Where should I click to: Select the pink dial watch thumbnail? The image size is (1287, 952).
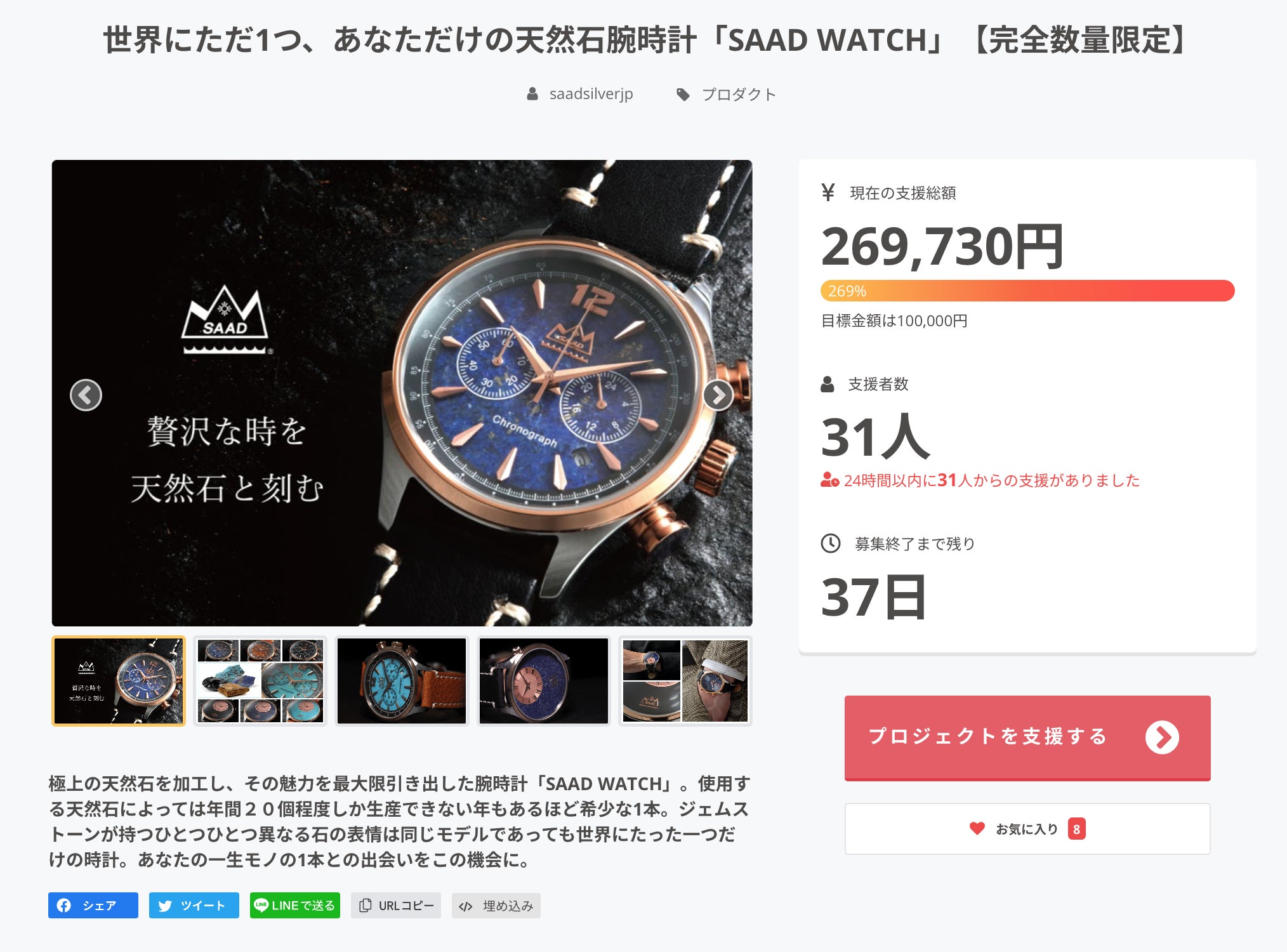pos(544,681)
